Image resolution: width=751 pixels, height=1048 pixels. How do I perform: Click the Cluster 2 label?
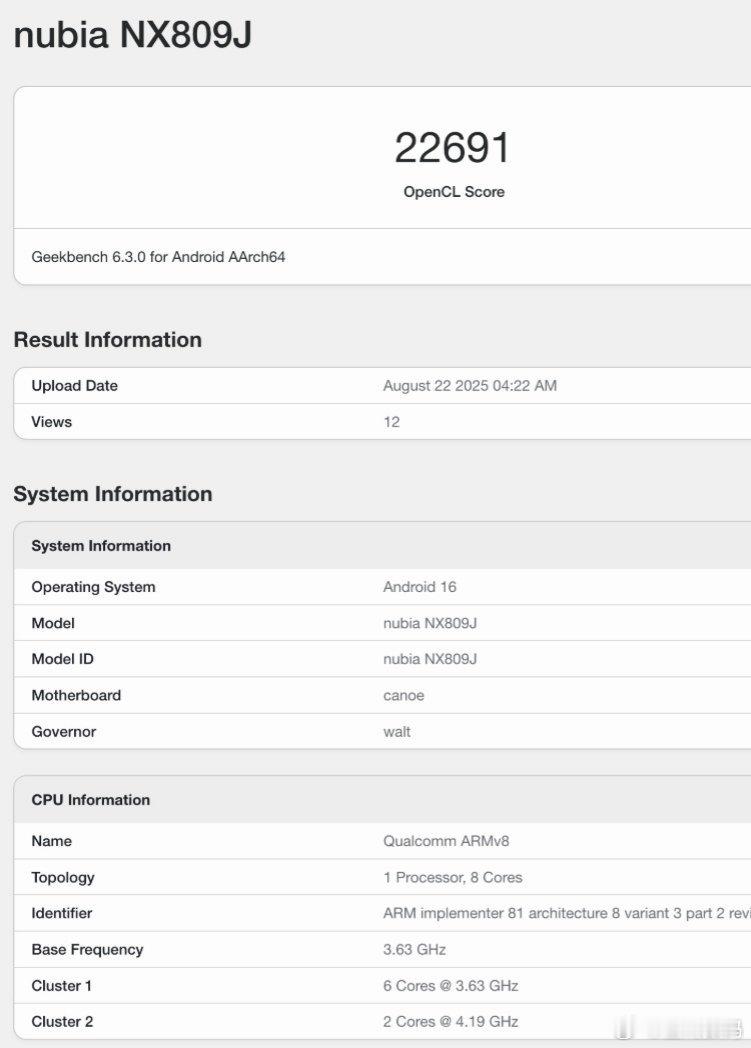(62, 1022)
